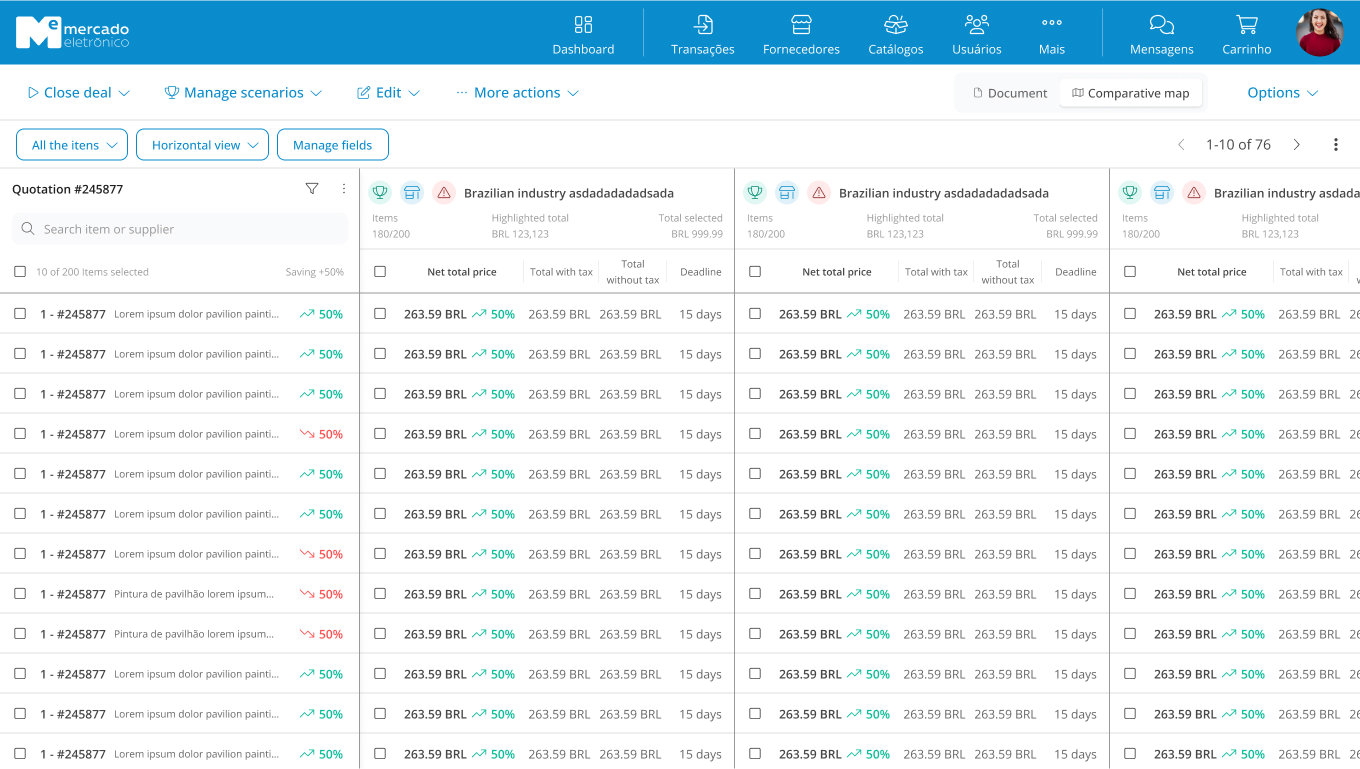
Task: Click the search magnifier icon
Action: [28, 229]
